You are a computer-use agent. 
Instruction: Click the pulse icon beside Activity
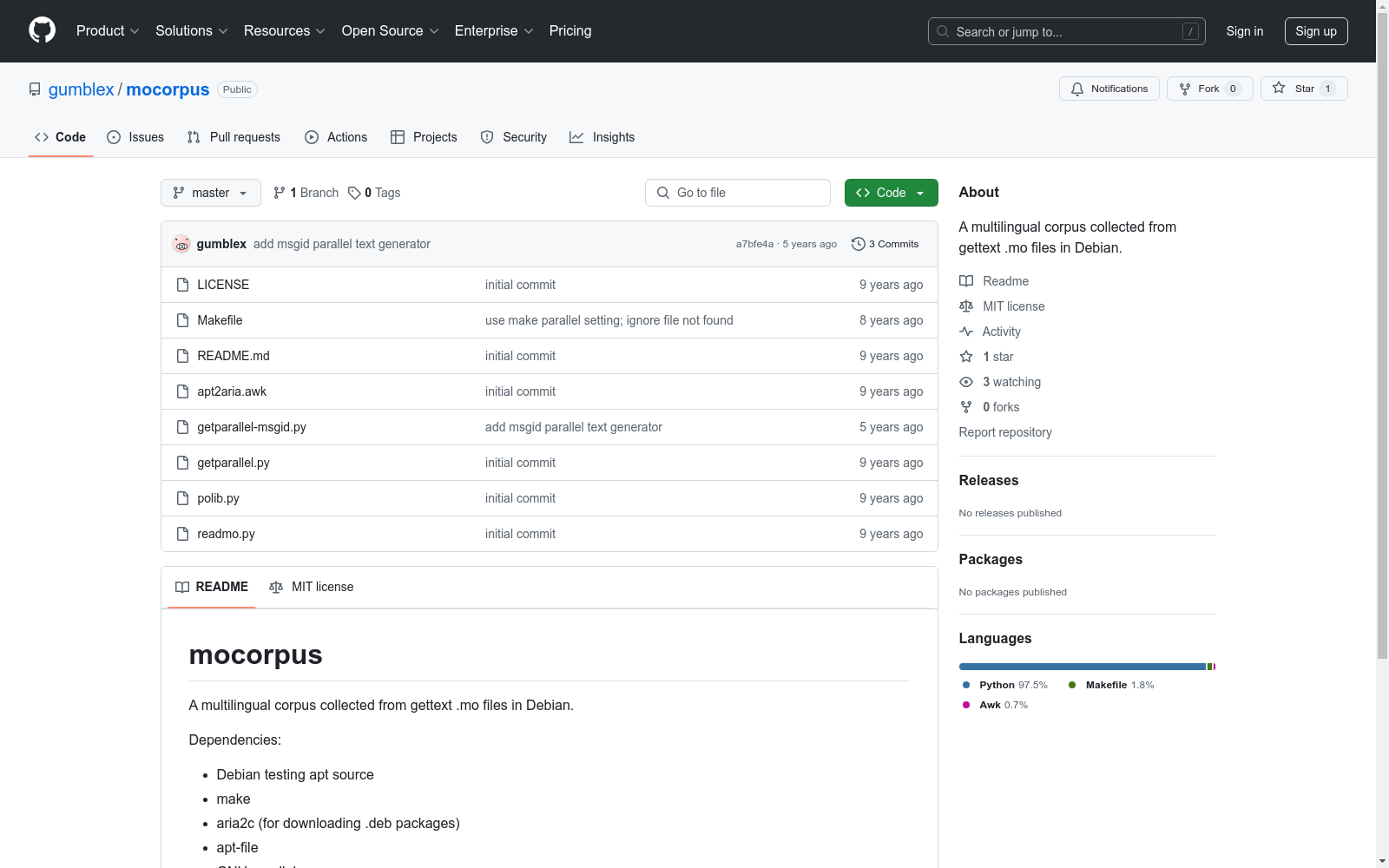[x=966, y=332]
